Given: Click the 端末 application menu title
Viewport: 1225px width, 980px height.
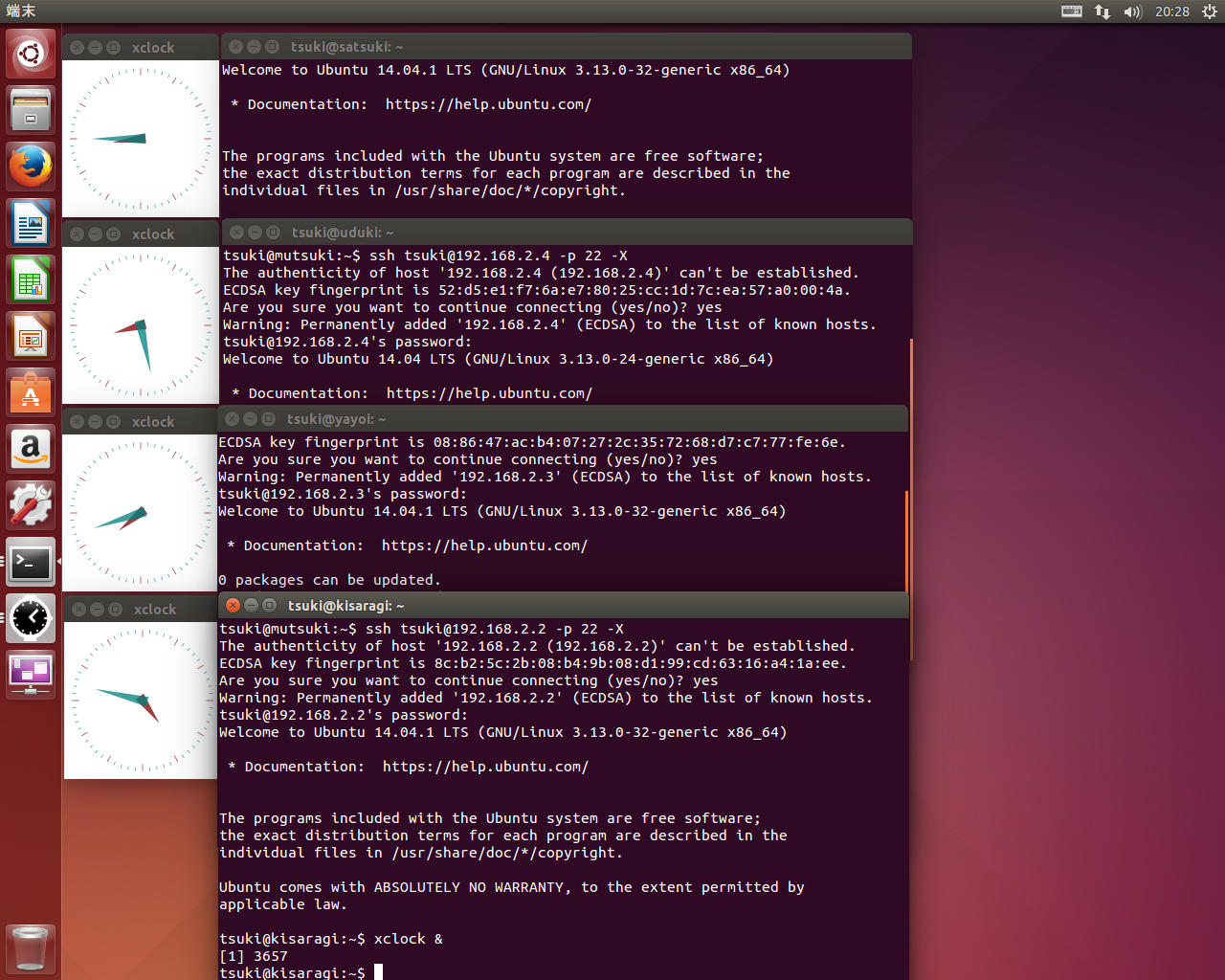Looking at the screenshot, I should (x=21, y=11).
